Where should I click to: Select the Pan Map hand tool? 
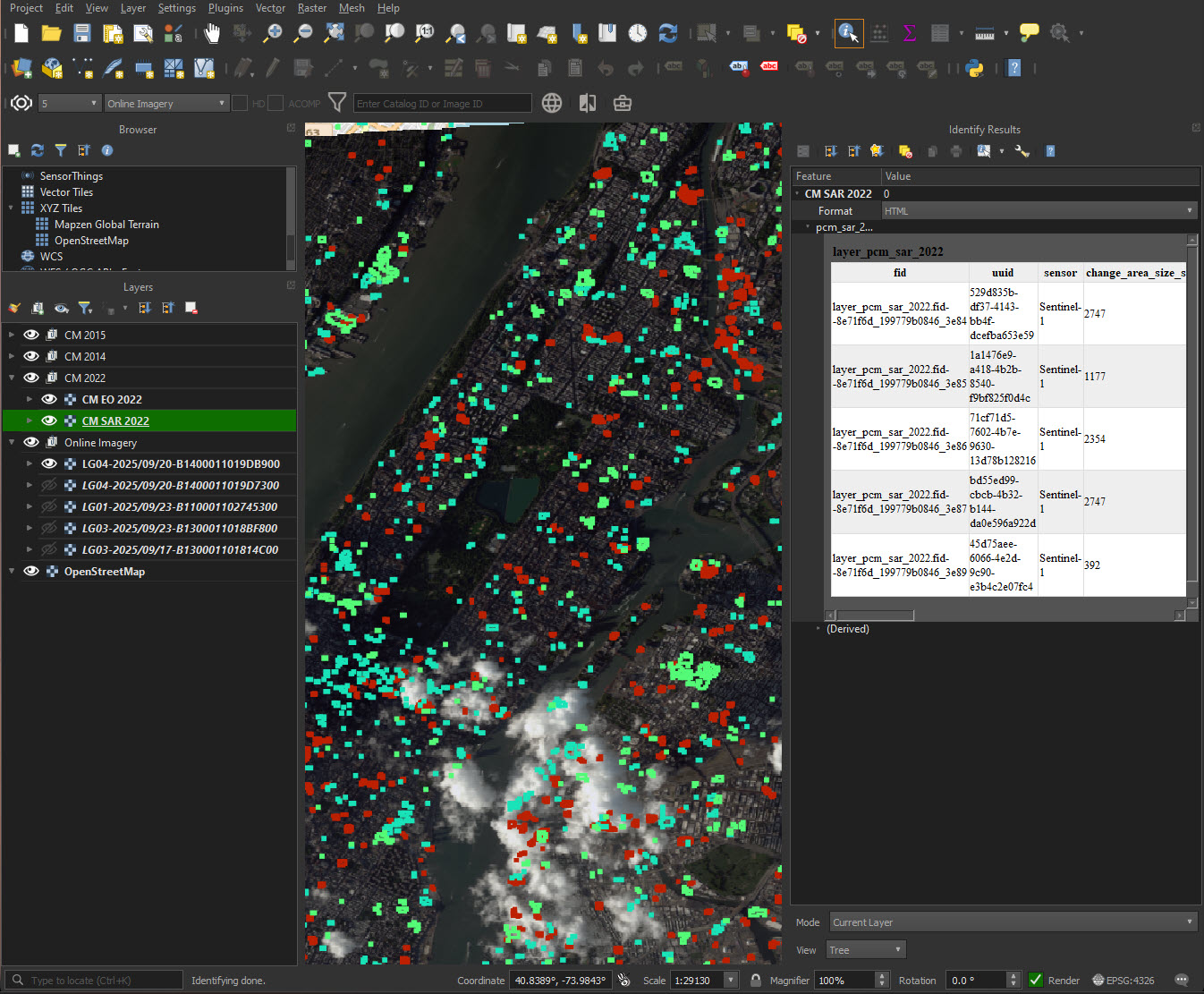tap(211, 33)
